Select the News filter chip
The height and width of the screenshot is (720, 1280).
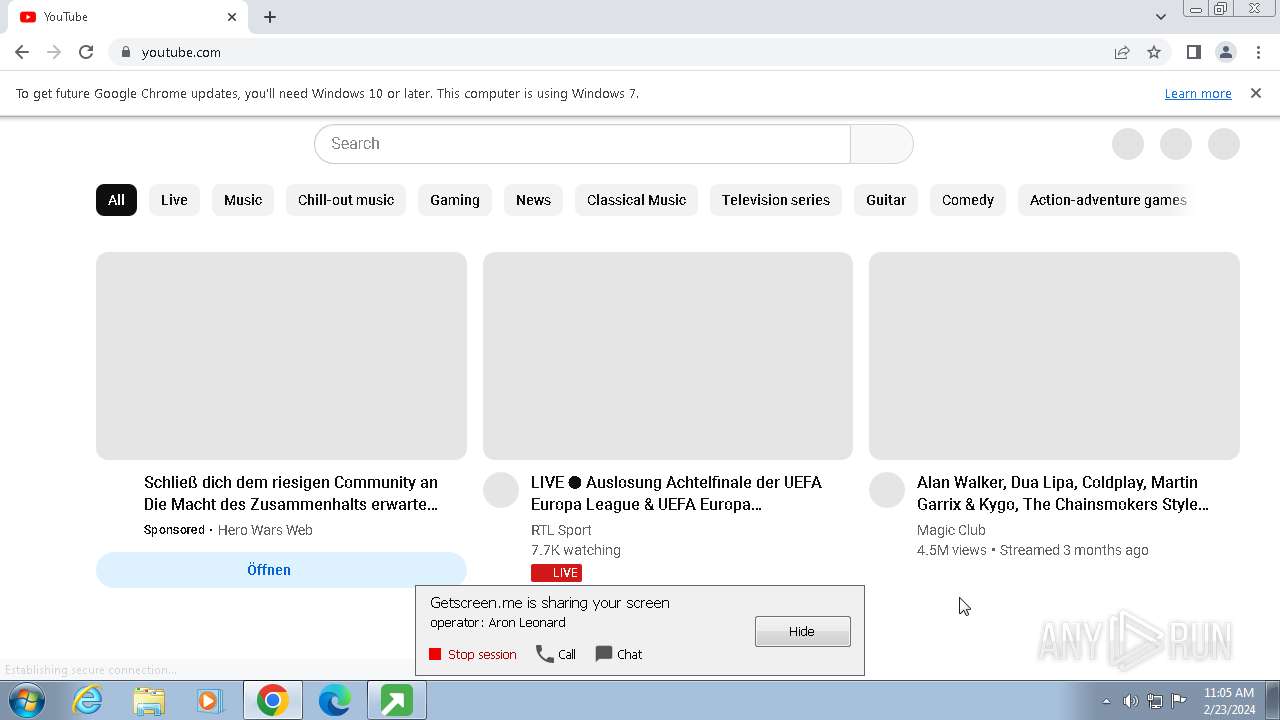533,200
